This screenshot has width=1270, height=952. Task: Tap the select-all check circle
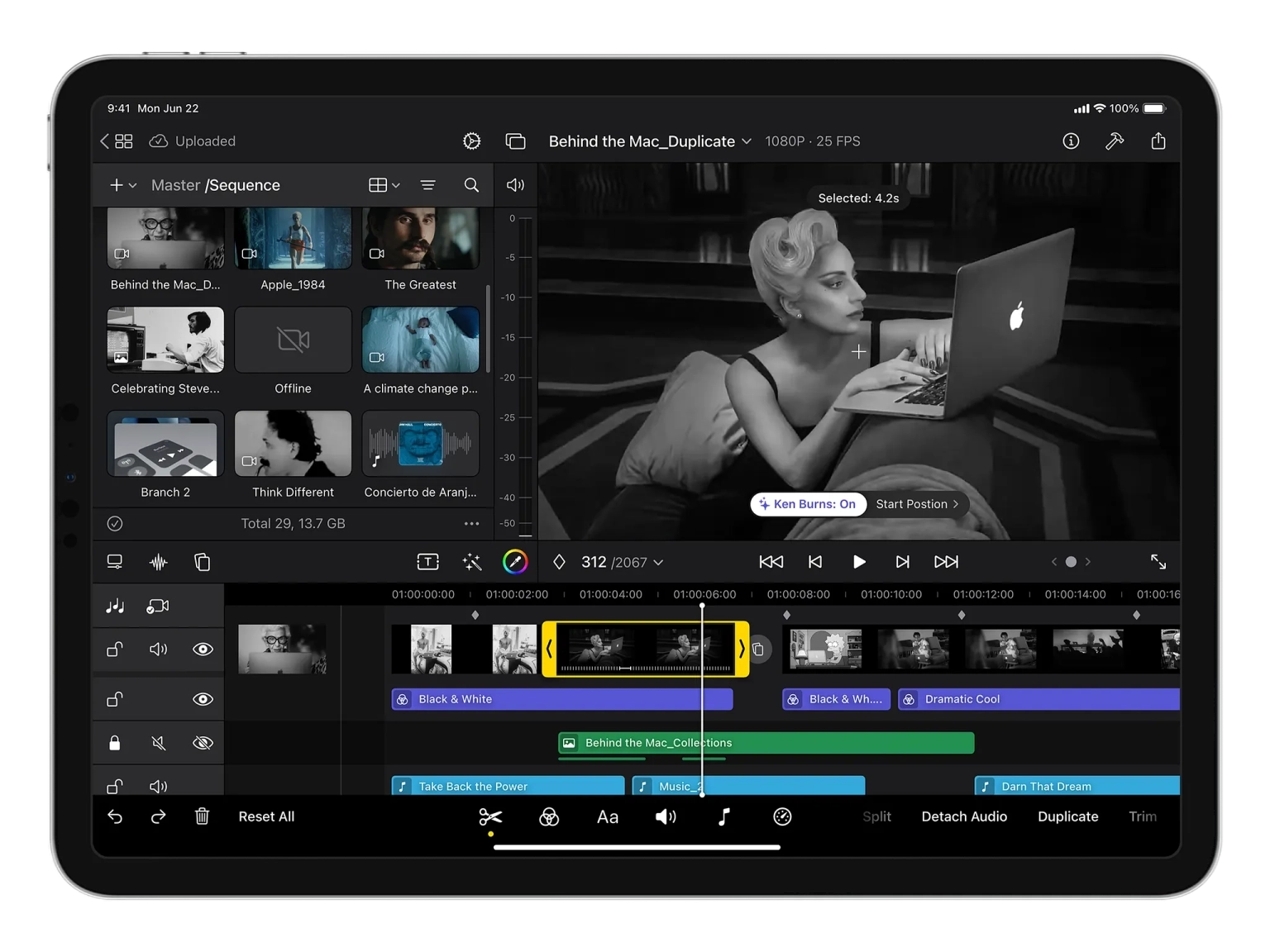(115, 523)
